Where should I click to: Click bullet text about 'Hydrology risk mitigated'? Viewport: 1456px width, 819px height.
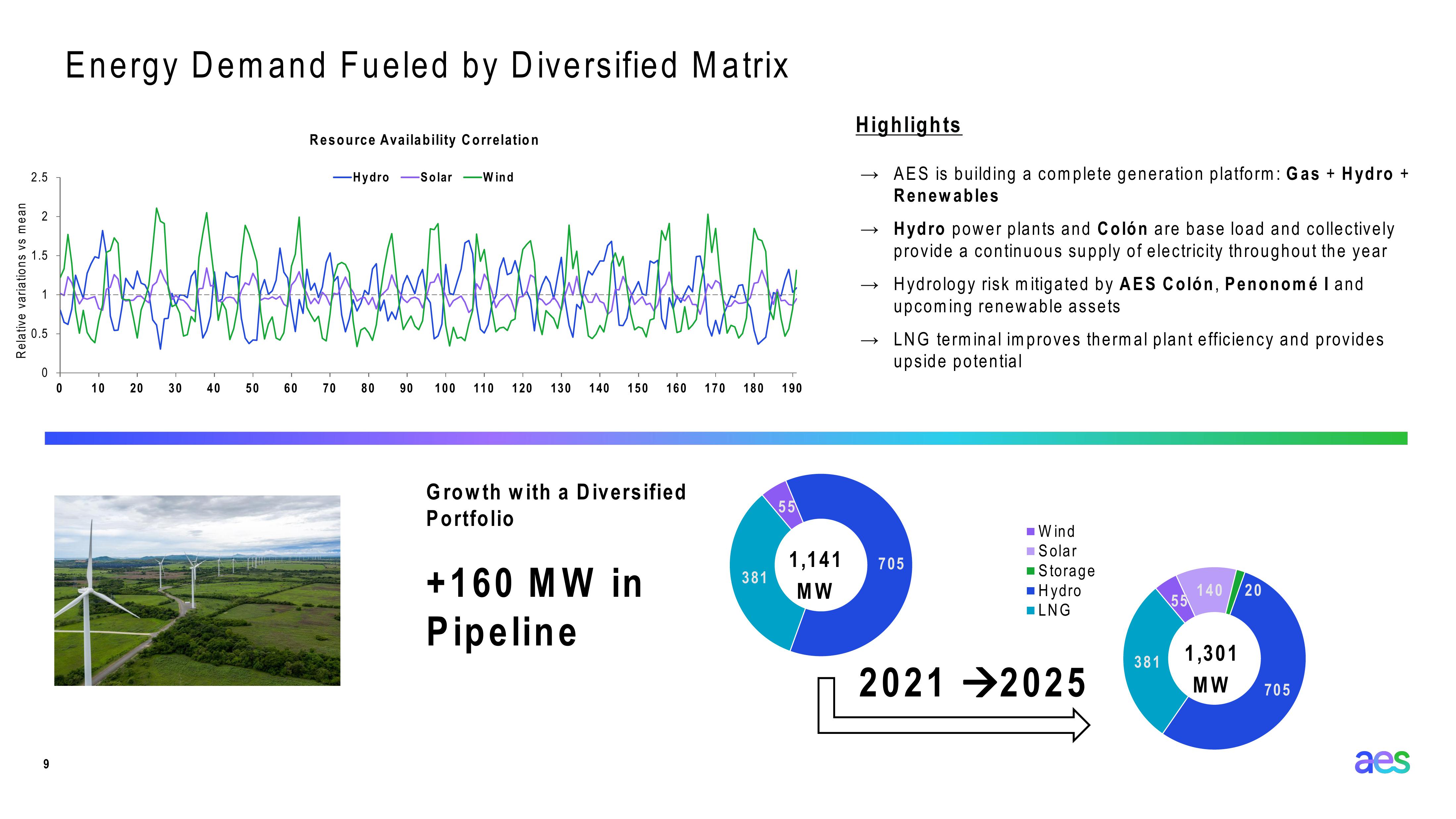click(x=1129, y=295)
